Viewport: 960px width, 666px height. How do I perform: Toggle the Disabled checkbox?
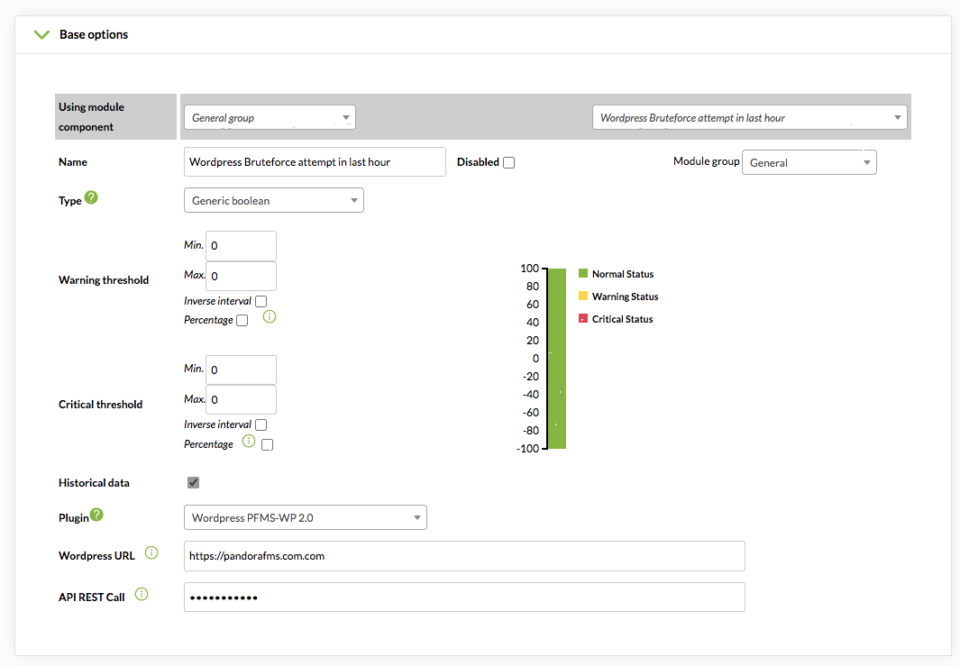(x=509, y=163)
